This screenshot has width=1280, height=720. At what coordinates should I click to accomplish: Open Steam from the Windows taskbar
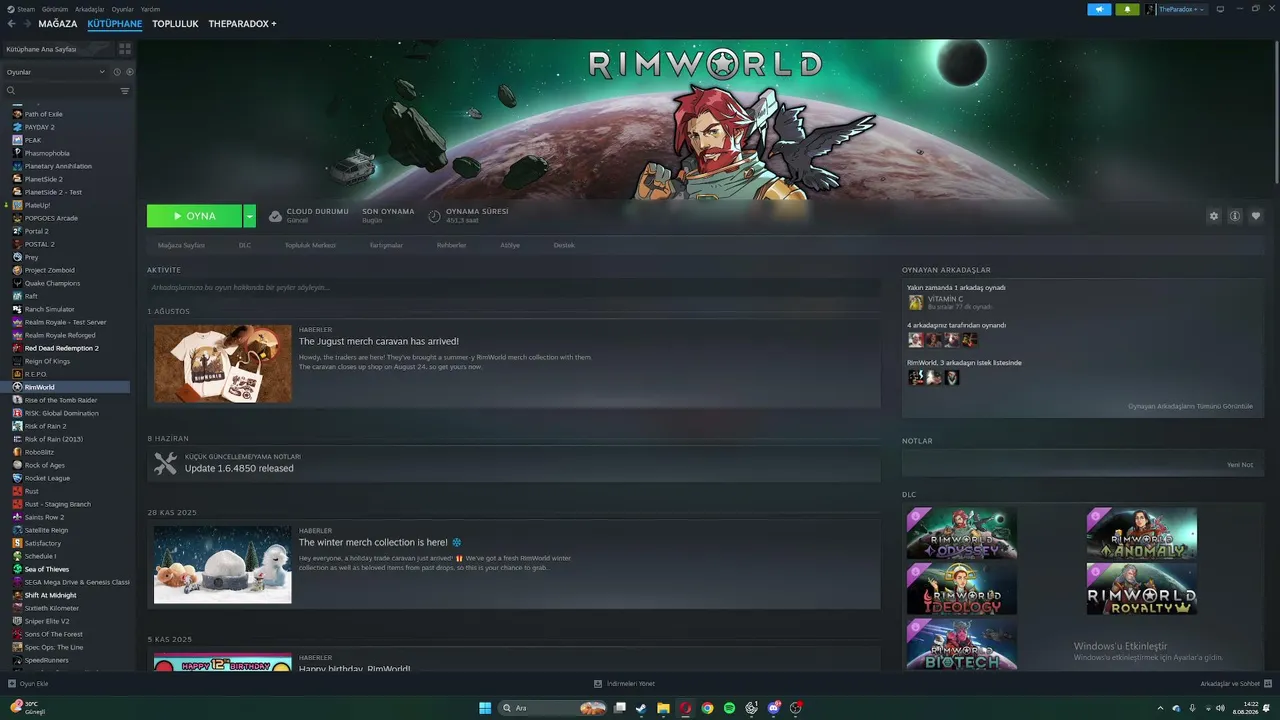tap(641, 708)
